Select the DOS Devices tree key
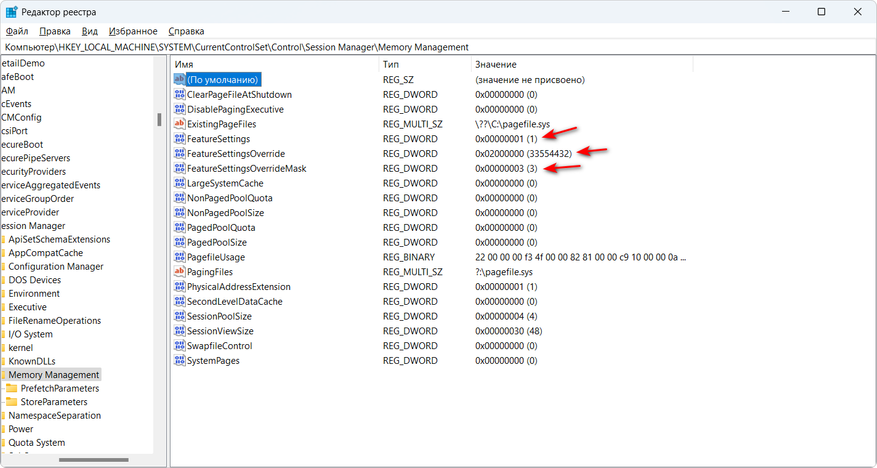Screen dimensions: 877x468 35,280
